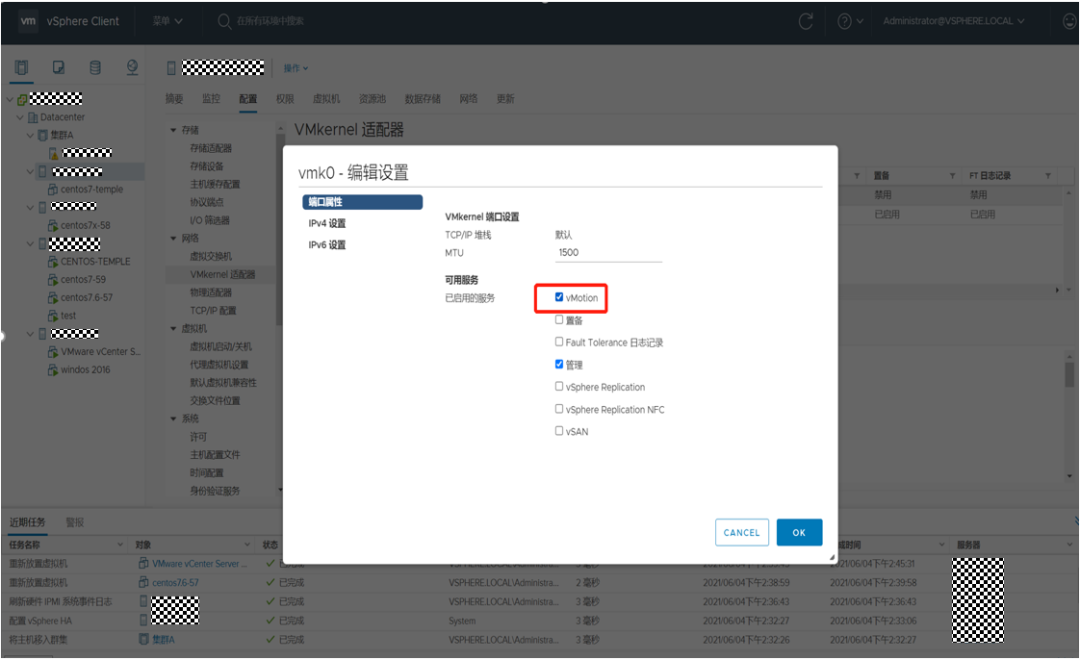This screenshot has height=660, width=1080.
Task: Open Hosts and Clusters view icon
Action: [21, 67]
